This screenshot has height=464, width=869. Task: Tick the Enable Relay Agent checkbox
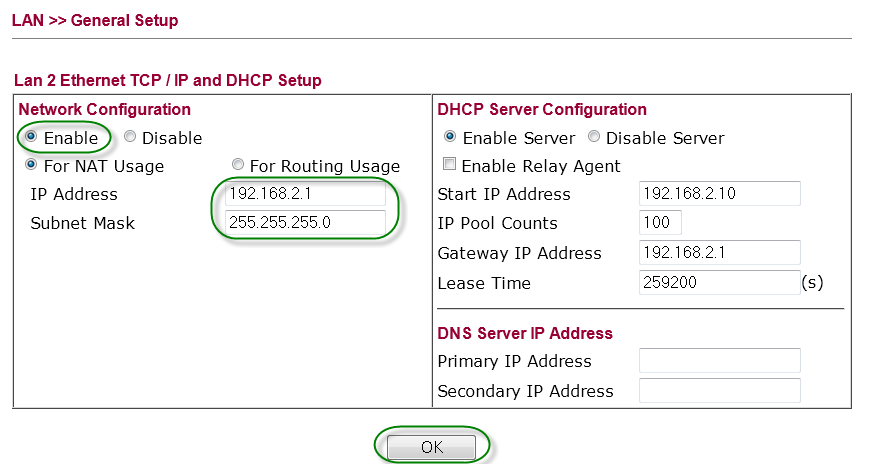[449, 165]
